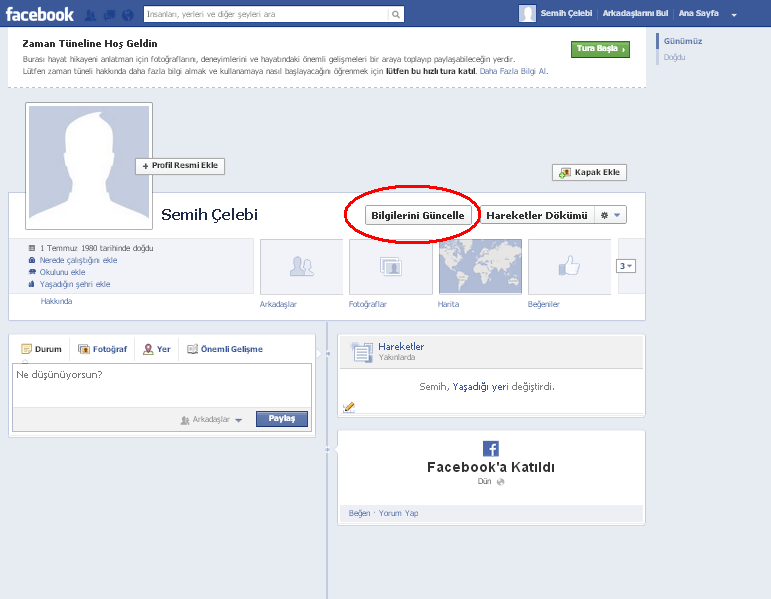Jump to Günümüz in timeline navigator
The image size is (771, 599).
683,41
